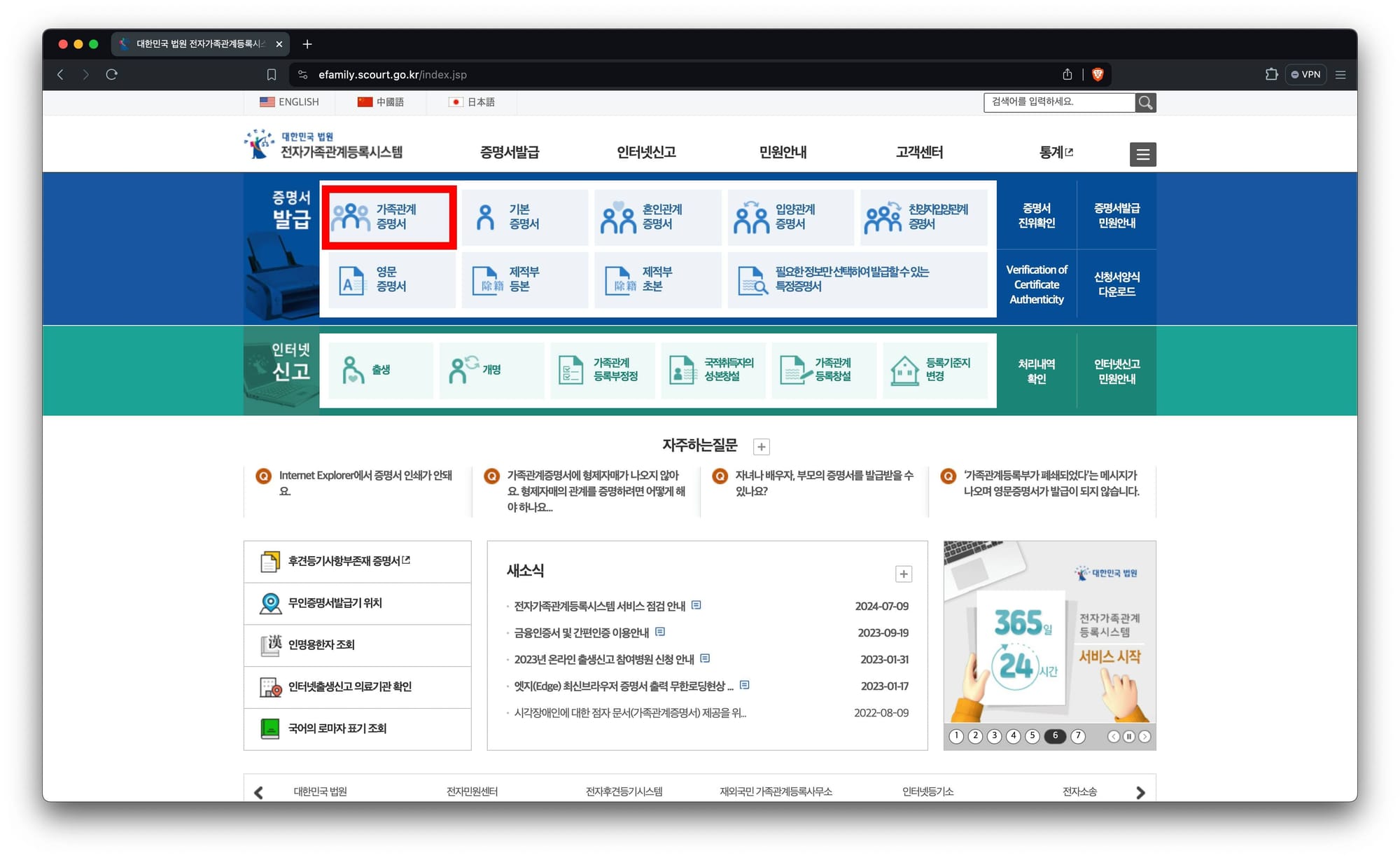Select banner slide 7 indicator
1400x858 pixels.
pyautogui.click(x=1078, y=736)
